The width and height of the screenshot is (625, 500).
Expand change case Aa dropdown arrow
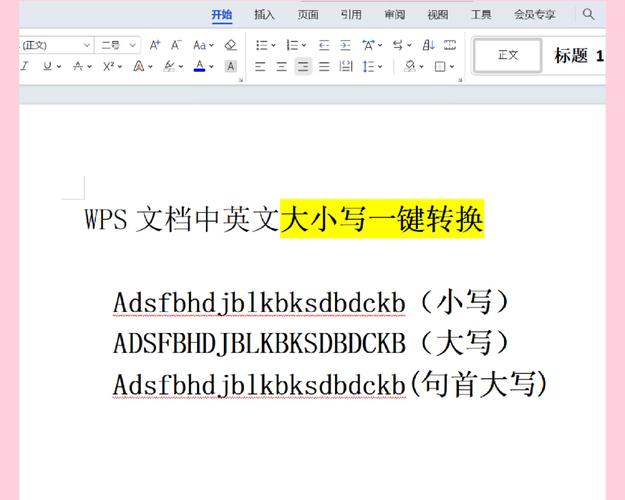pos(211,45)
